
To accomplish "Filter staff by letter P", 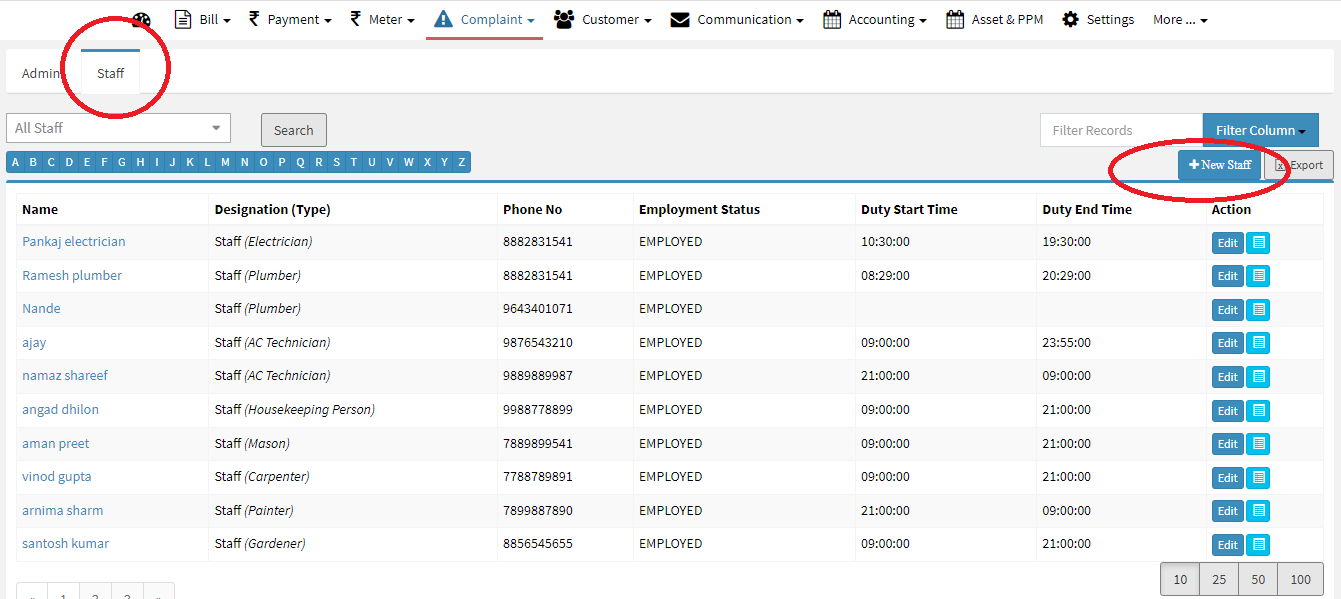I will point(282,162).
